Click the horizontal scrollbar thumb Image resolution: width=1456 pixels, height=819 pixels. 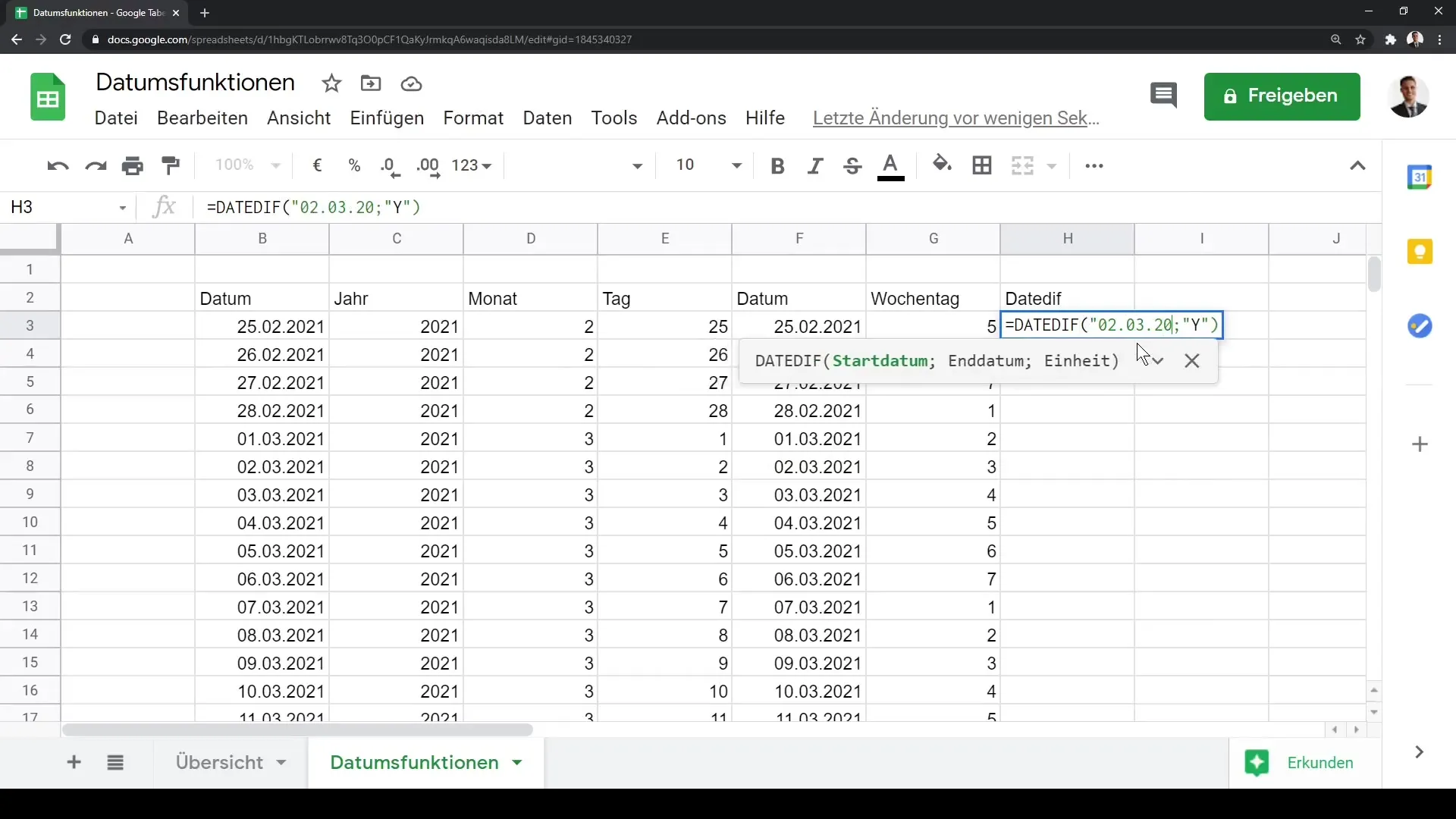coord(298,730)
